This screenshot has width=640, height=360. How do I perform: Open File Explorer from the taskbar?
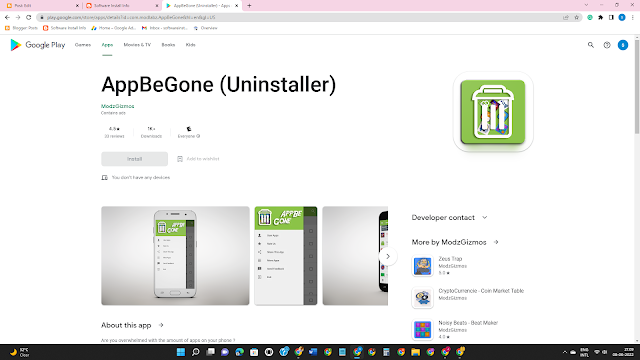click(x=416, y=352)
